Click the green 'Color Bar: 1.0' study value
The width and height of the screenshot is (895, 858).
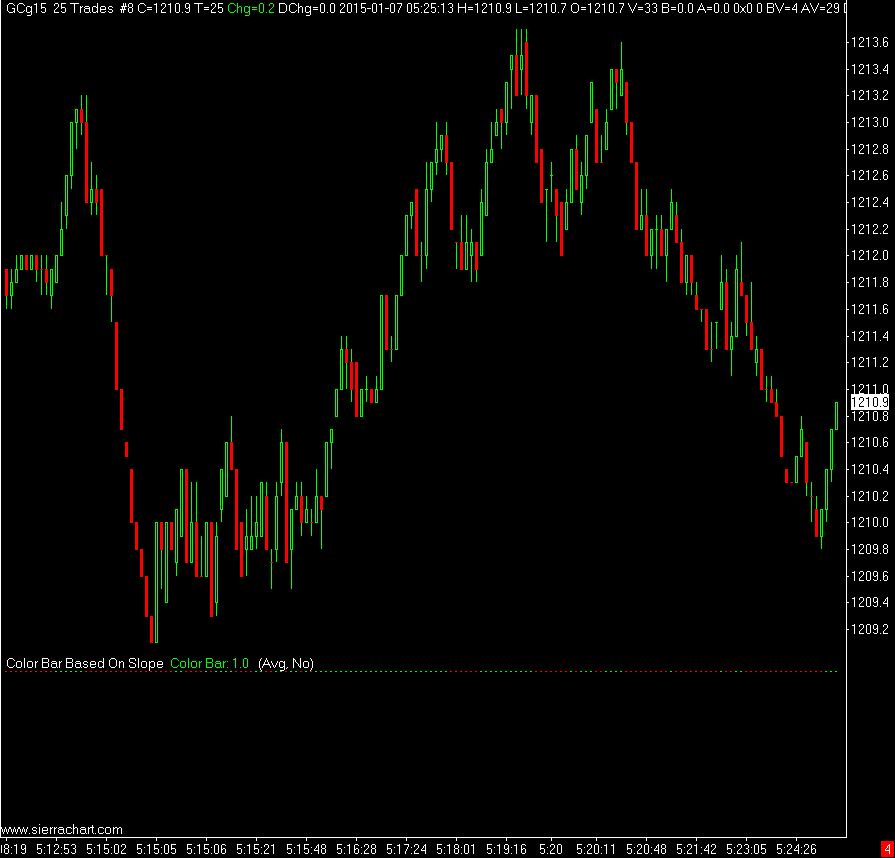[209, 663]
